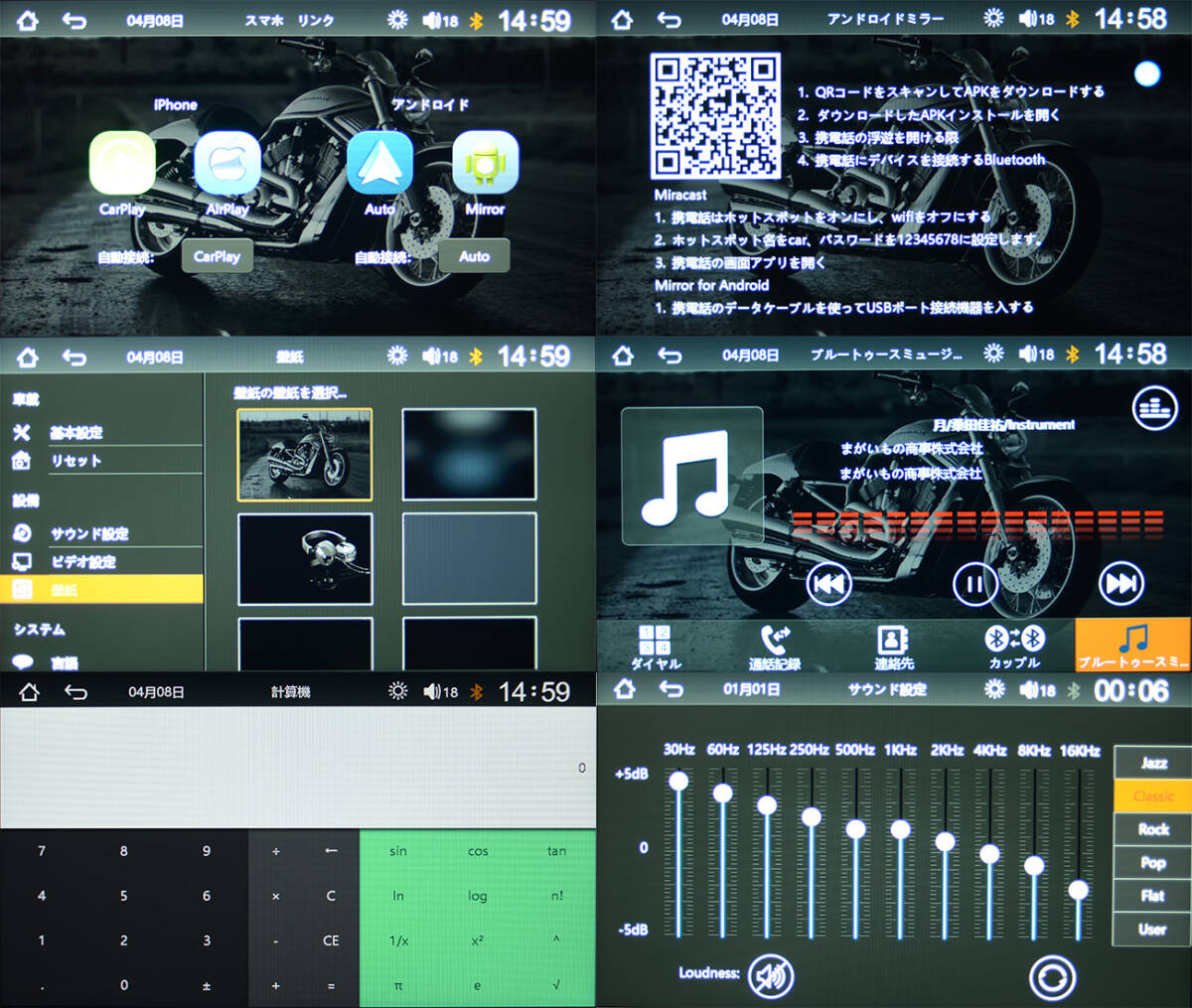Toggle Loudness speaker icon
The image size is (1192, 1008).
click(771, 976)
